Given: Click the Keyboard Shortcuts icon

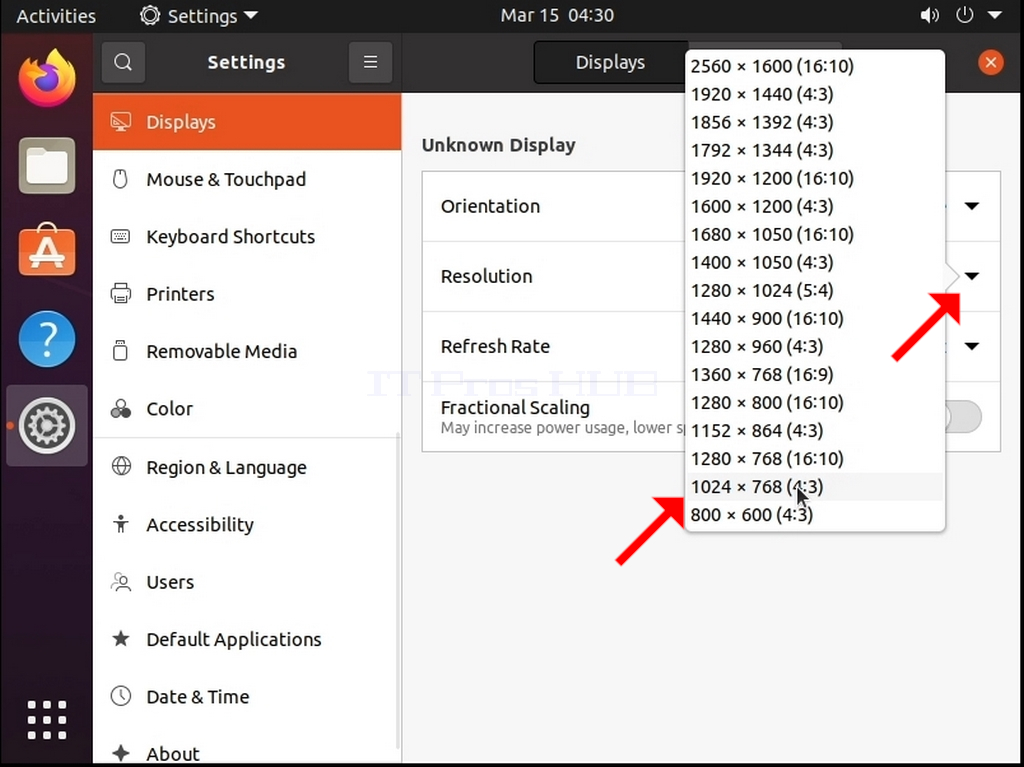Looking at the screenshot, I should click(x=120, y=236).
